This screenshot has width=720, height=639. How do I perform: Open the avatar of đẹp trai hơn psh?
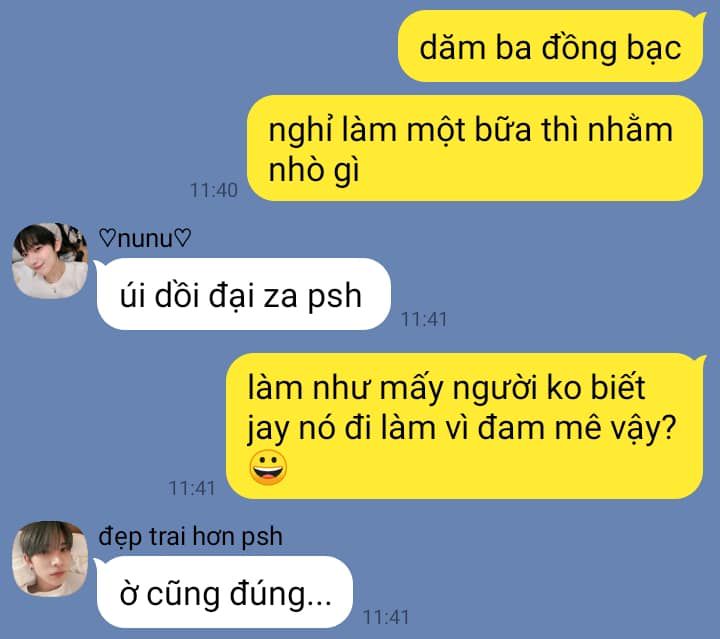(x=50, y=559)
